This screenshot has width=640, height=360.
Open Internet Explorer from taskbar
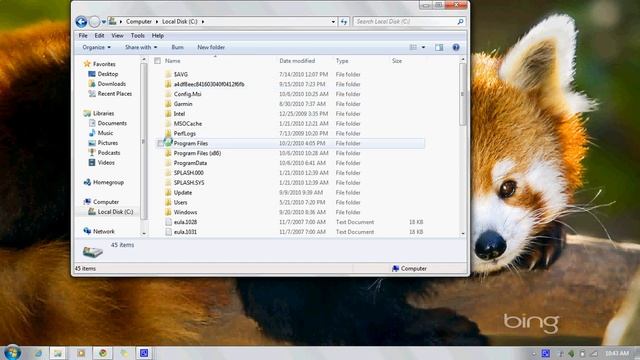(38, 353)
